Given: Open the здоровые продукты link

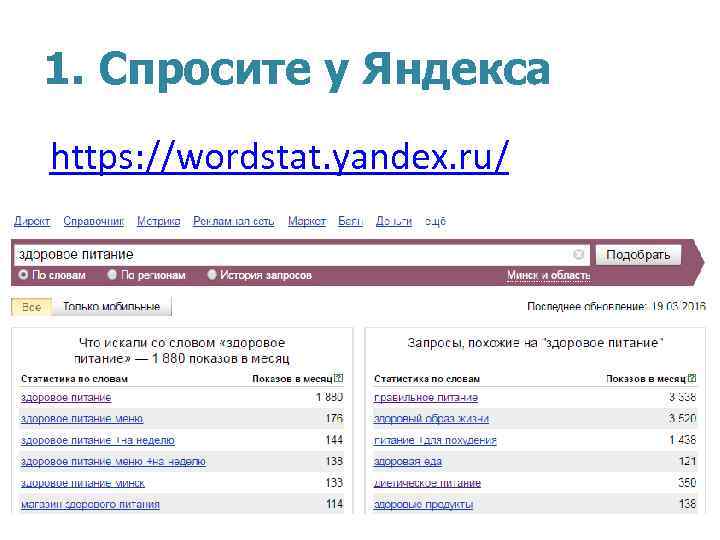Looking at the screenshot, I should (x=423, y=504).
